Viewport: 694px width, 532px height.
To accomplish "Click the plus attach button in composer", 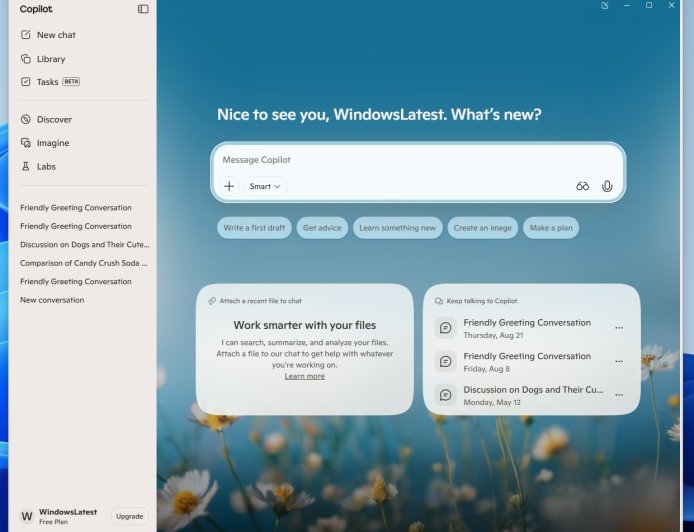I will [x=229, y=186].
